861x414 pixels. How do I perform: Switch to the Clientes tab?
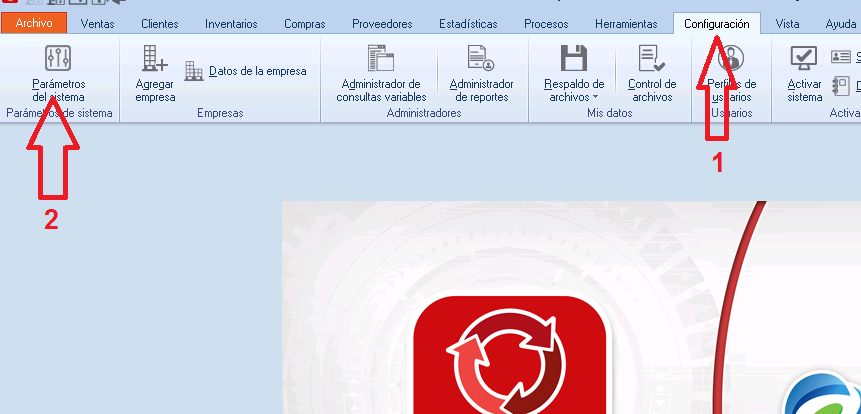[x=160, y=24]
